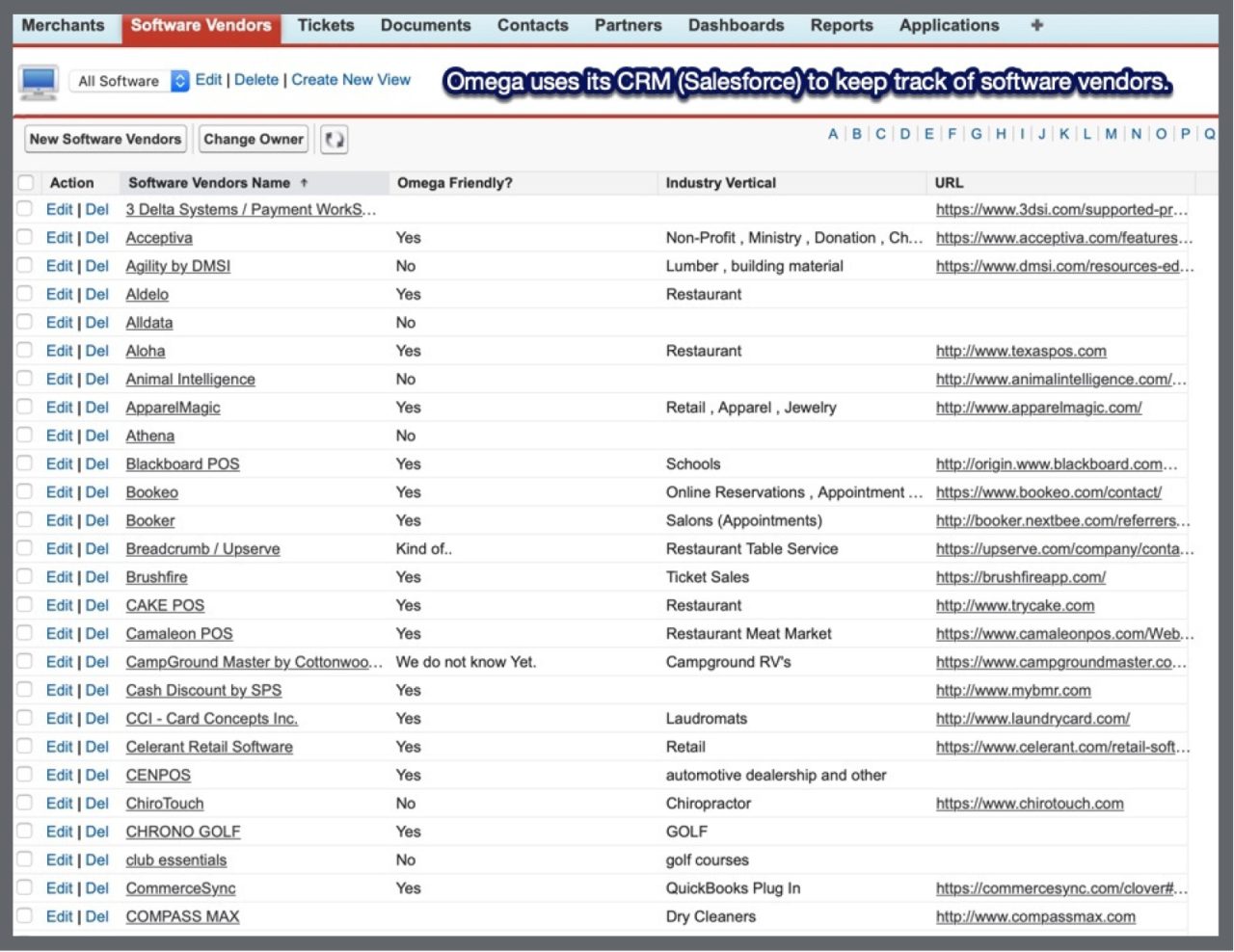The height and width of the screenshot is (952, 1234).
Task: Click the plus tab to add tabs
Action: [x=1036, y=25]
